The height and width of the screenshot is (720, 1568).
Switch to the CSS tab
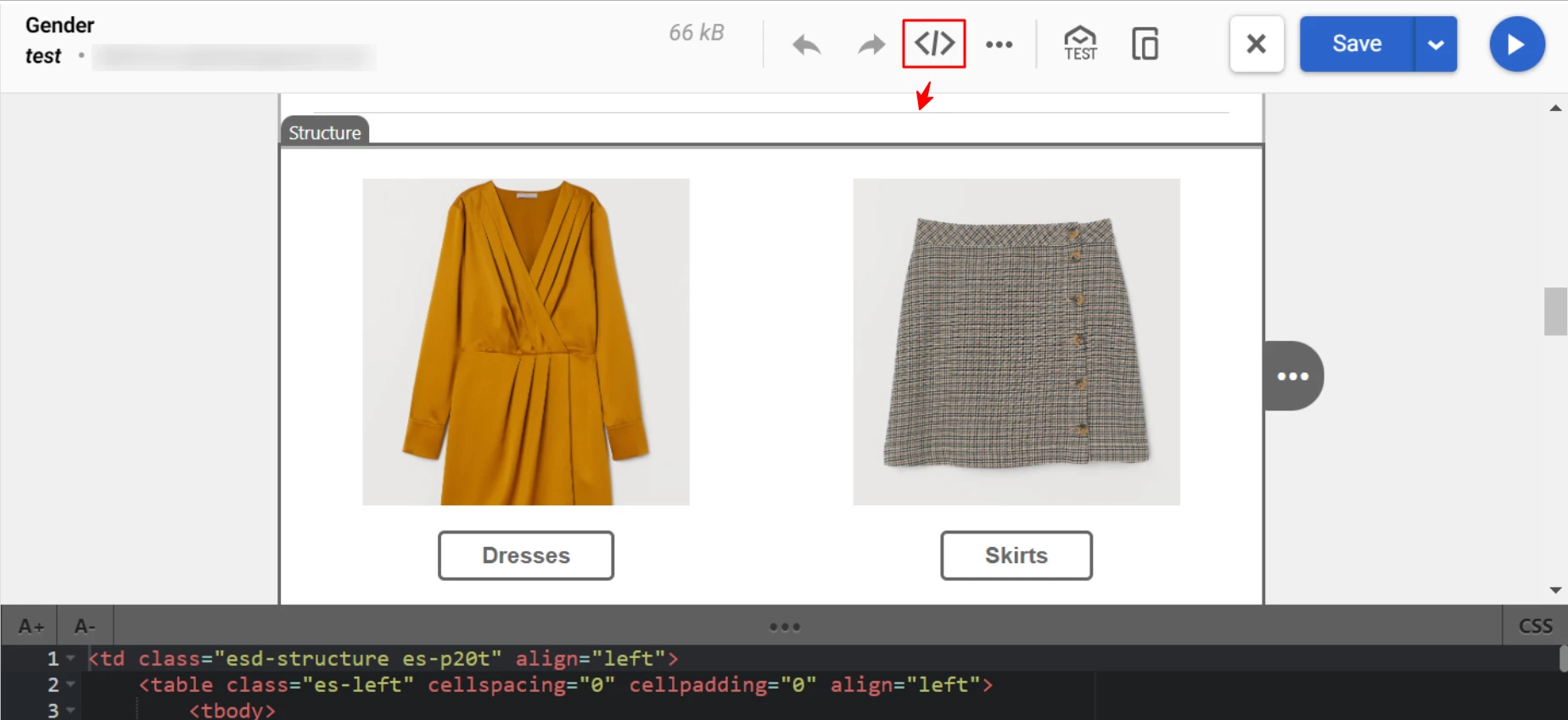pos(1535,626)
